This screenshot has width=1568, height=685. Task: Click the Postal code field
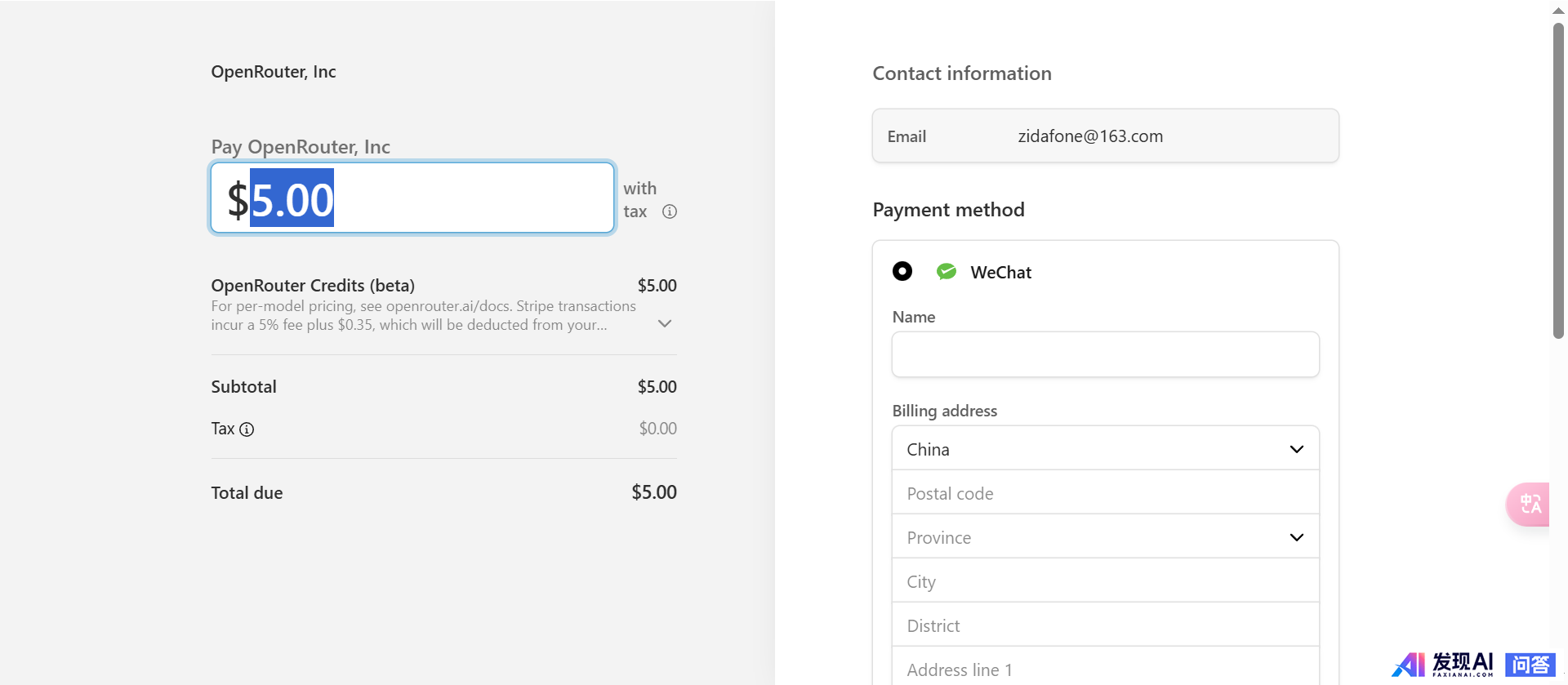coord(1106,492)
